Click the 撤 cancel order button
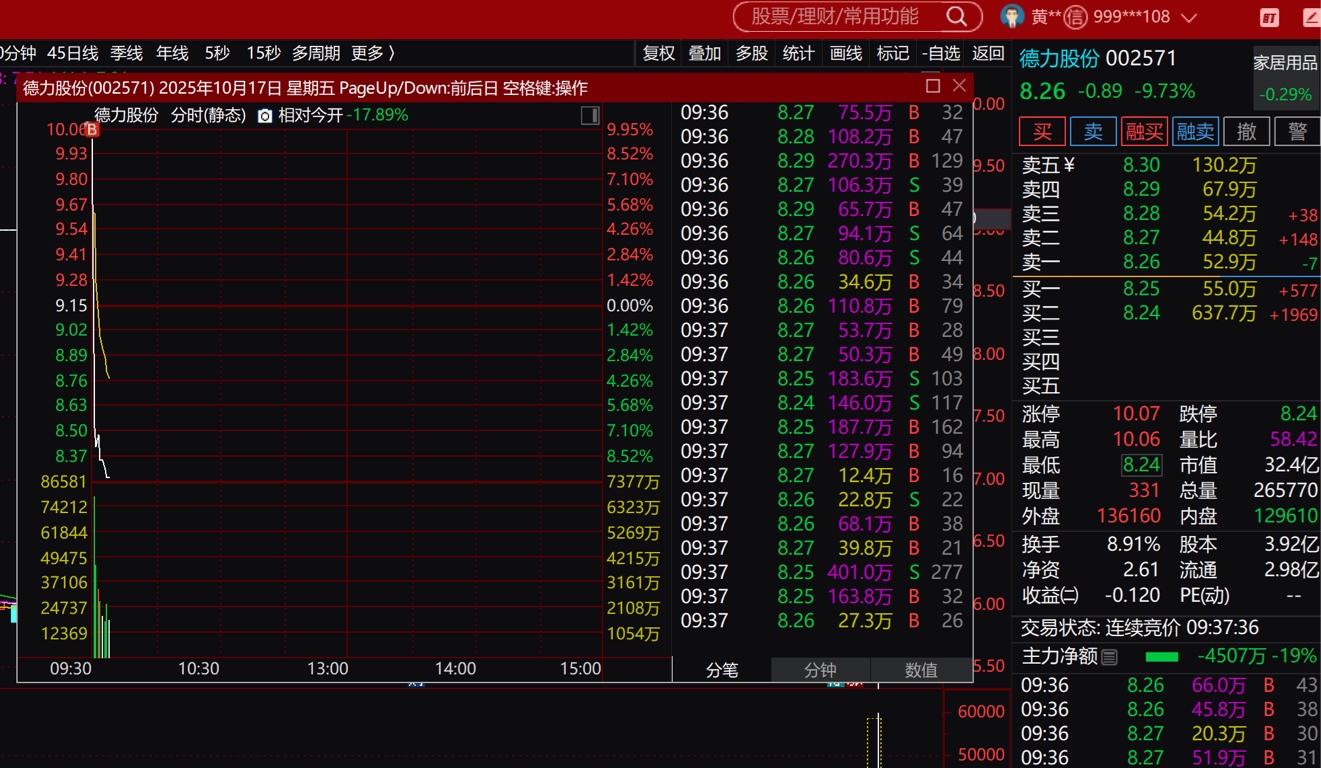The width and height of the screenshot is (1321, 768). coord(1246,131)
